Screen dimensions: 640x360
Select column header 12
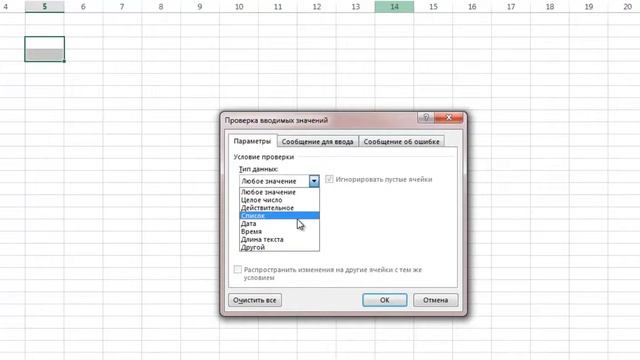(317, 7)
